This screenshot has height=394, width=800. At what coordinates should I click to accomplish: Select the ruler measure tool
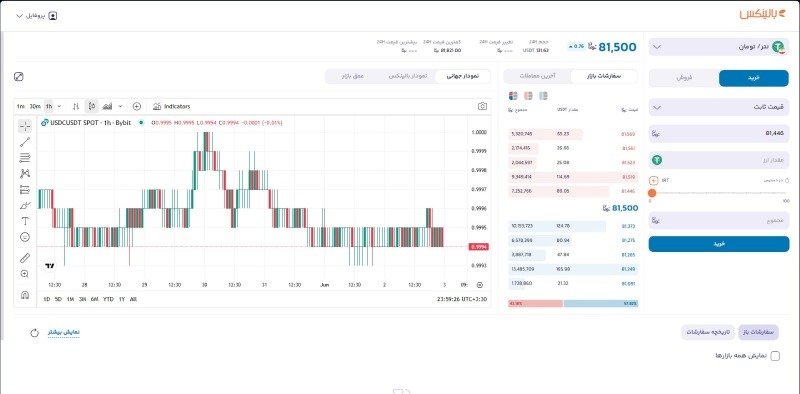tap(25, 258)
